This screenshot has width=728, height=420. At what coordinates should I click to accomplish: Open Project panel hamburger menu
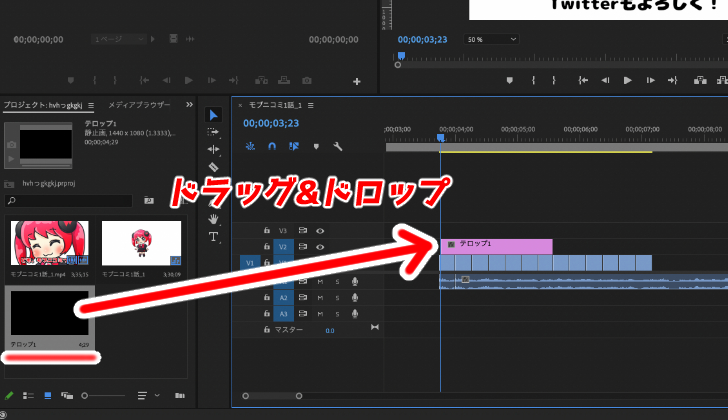tap(91, 106)
